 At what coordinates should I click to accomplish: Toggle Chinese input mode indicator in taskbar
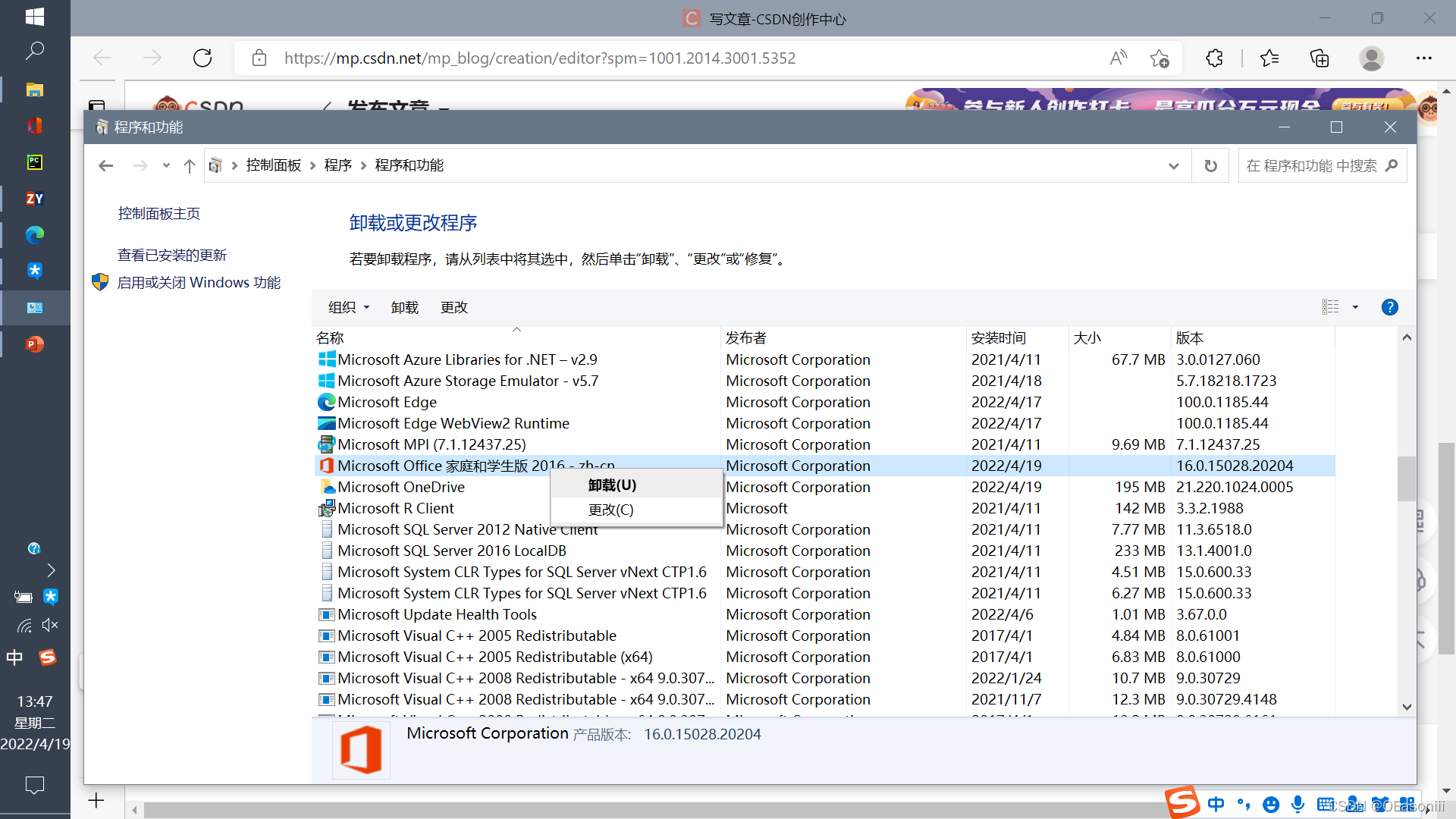(14, 657)
